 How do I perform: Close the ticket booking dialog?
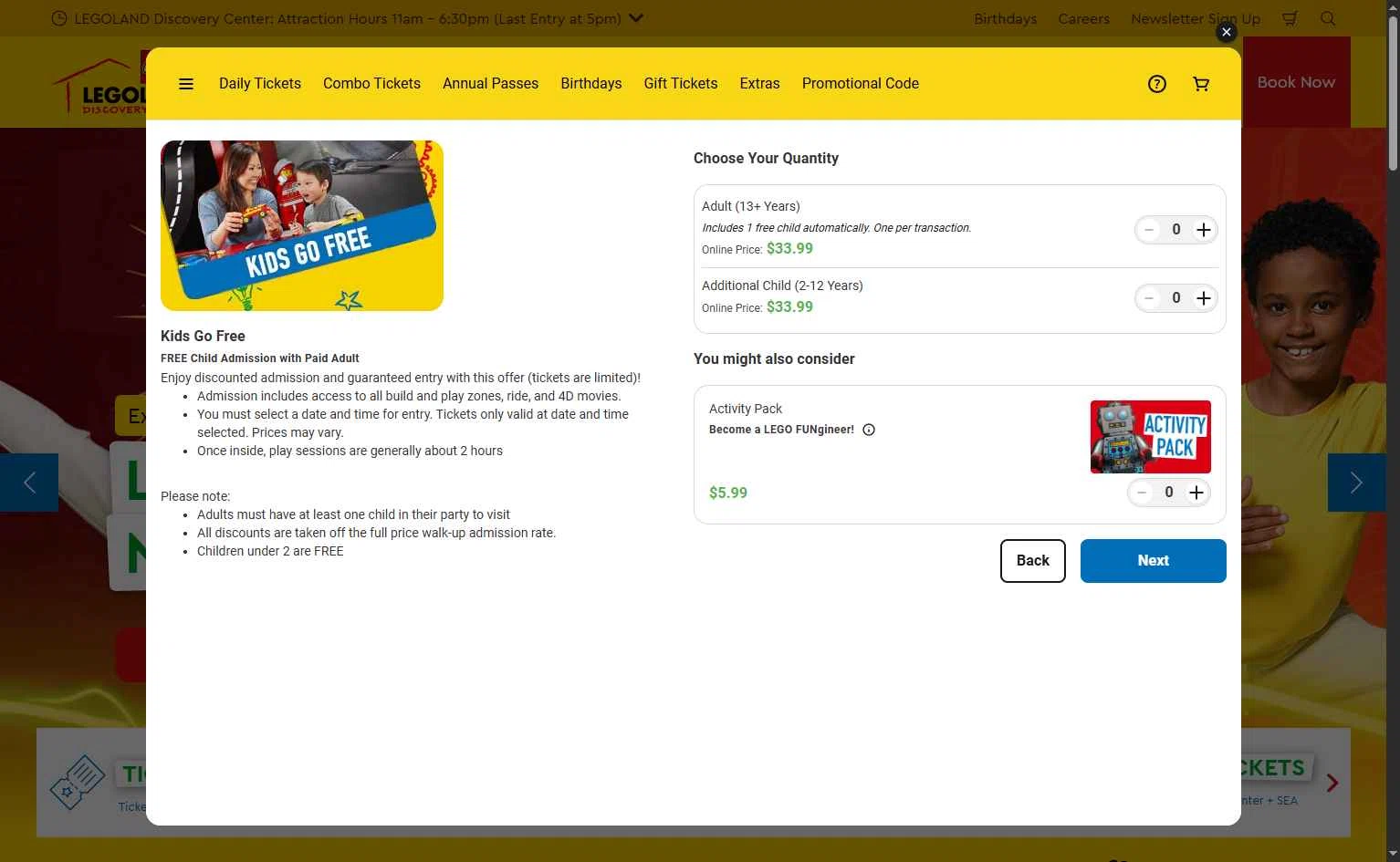click(x=1227, y=32)
